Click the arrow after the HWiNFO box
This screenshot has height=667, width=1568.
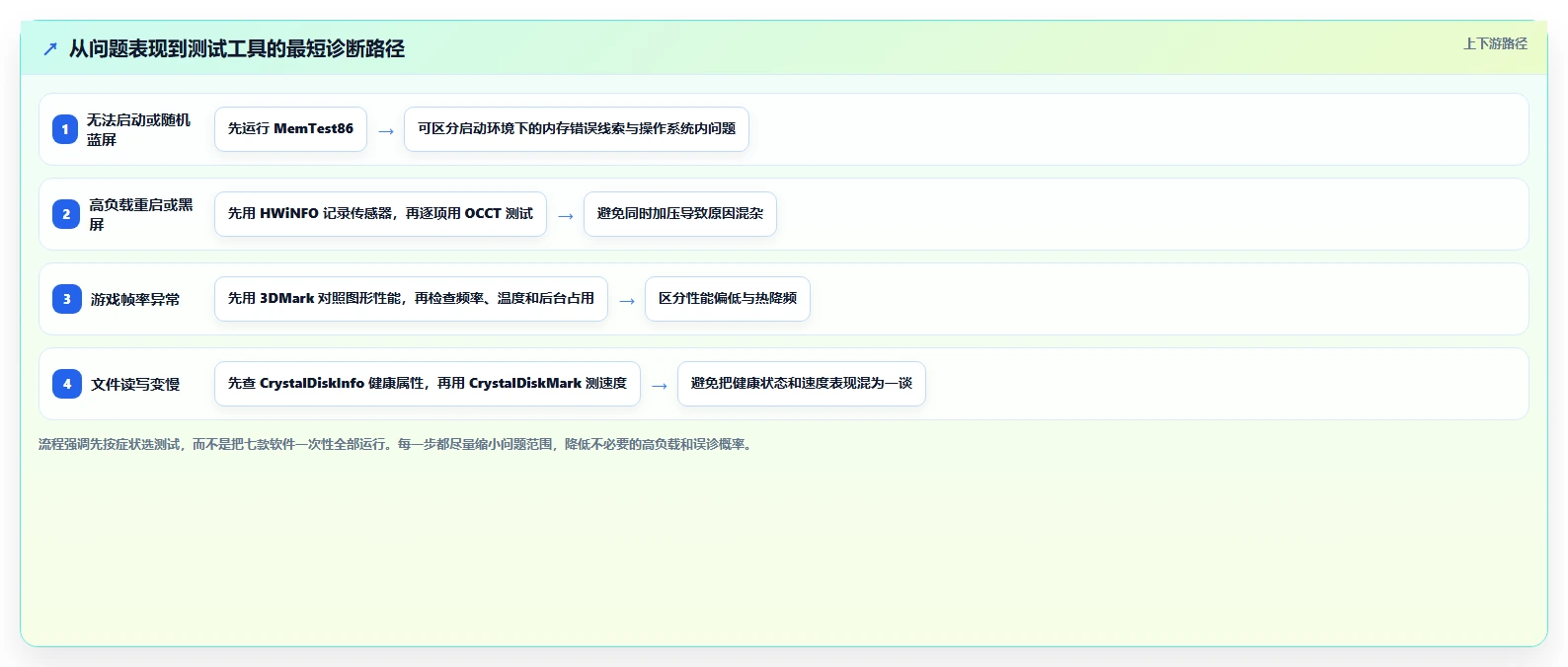[x=566, y=216]
